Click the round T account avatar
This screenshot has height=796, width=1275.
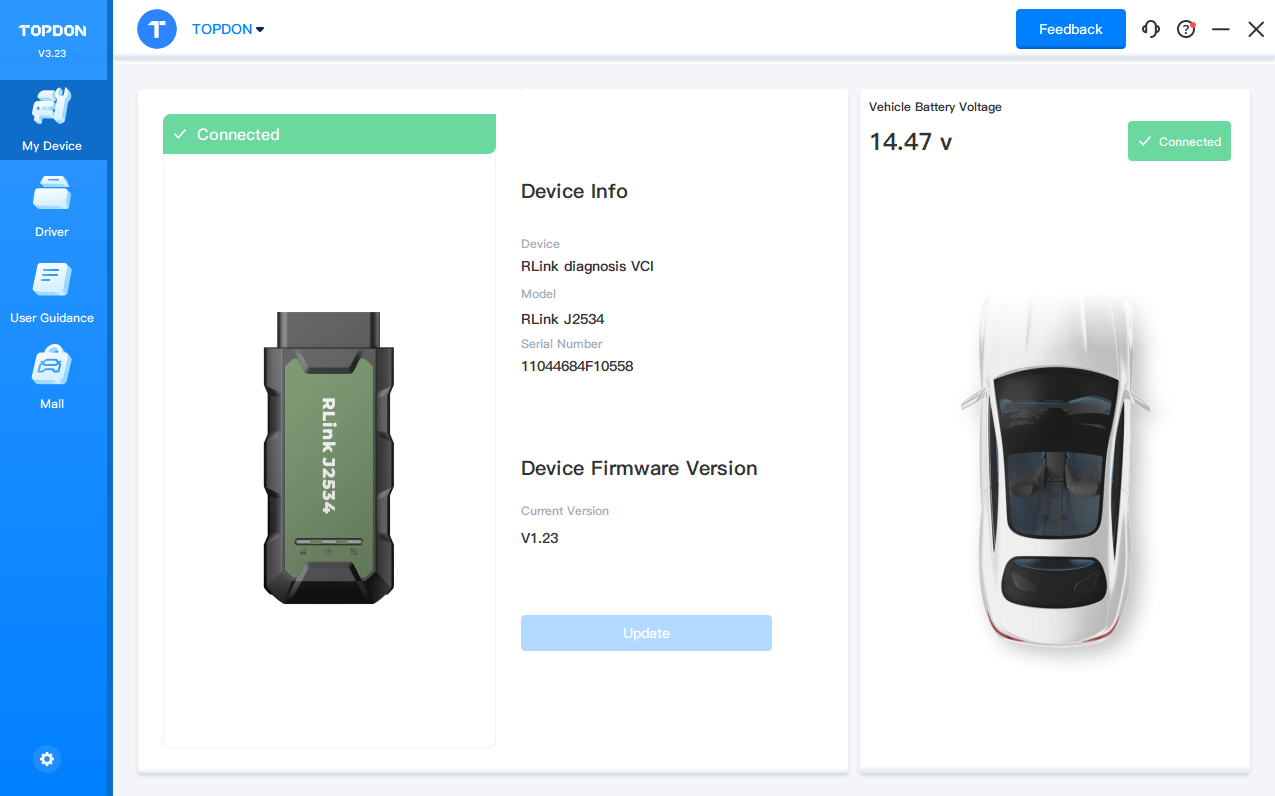coord(156,29)
